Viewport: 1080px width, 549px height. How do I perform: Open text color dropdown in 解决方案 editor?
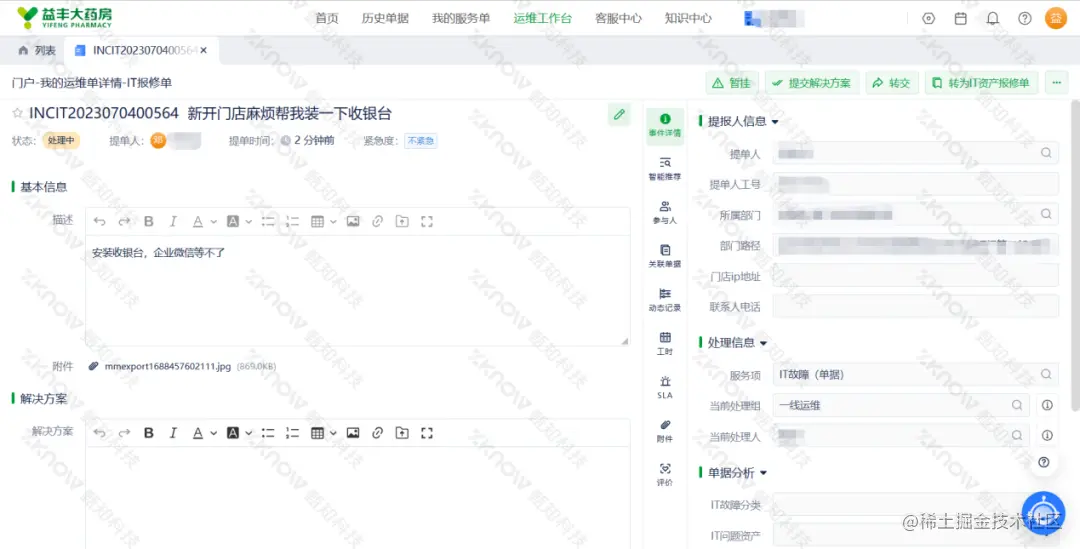click(x=214, y=433)
